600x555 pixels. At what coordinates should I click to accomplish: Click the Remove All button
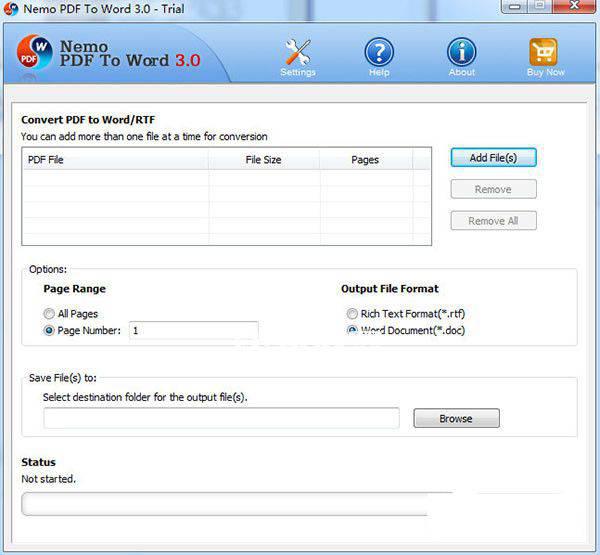494,221
